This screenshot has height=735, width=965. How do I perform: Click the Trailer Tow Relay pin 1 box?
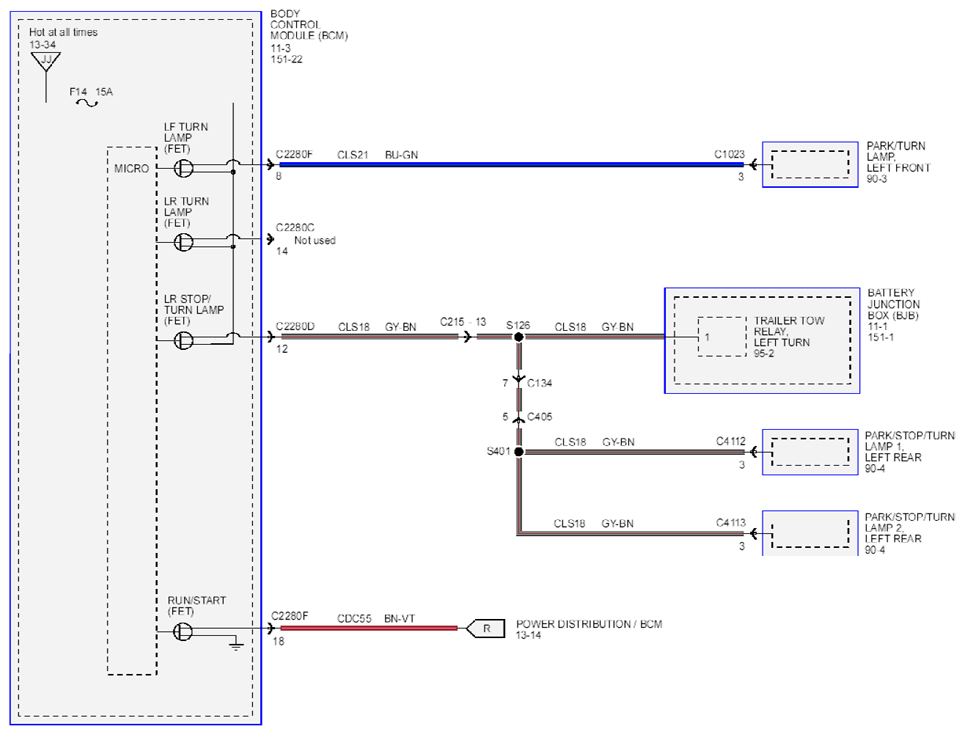click(722, 337)
